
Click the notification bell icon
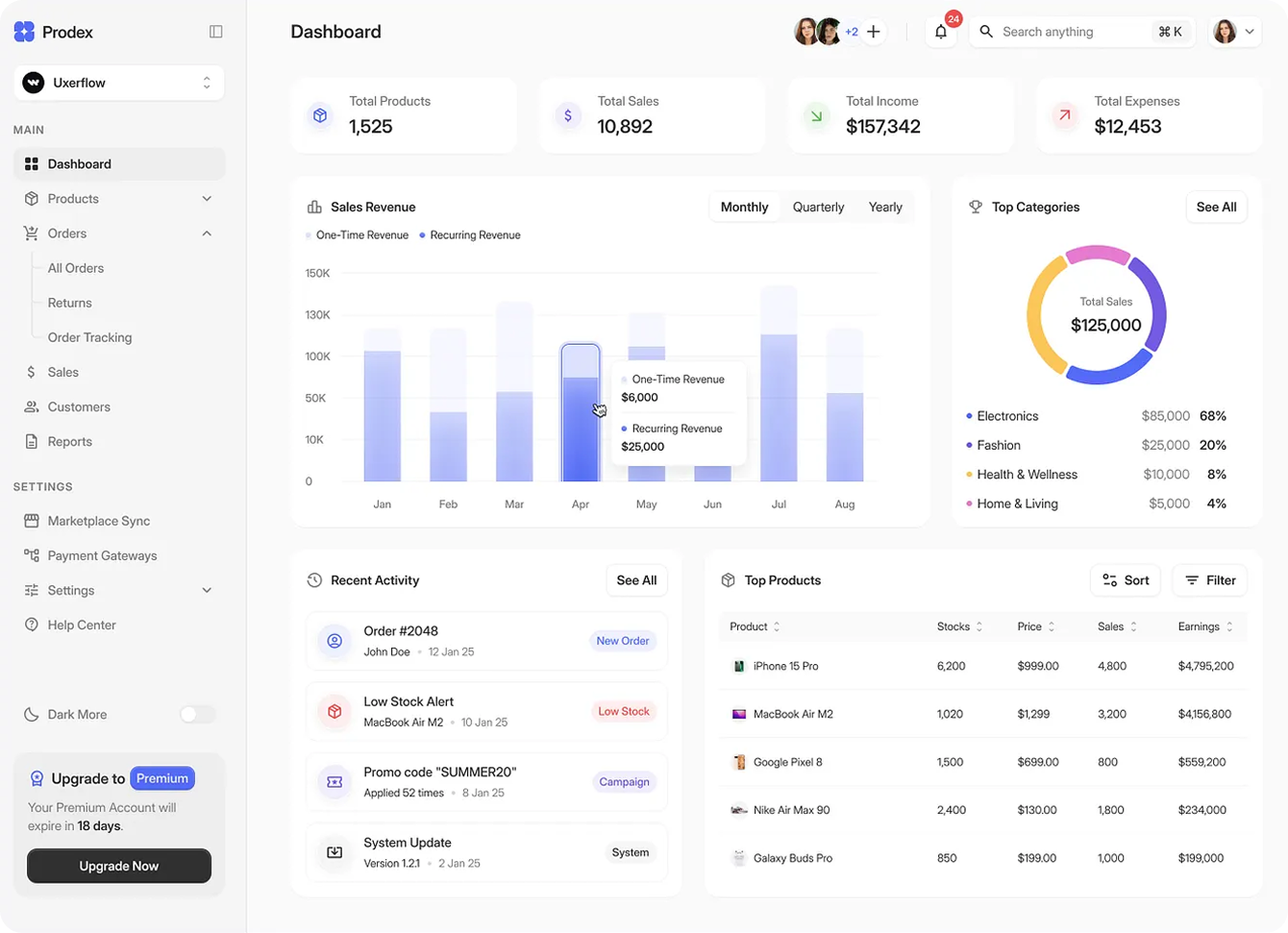coord(941,32)
